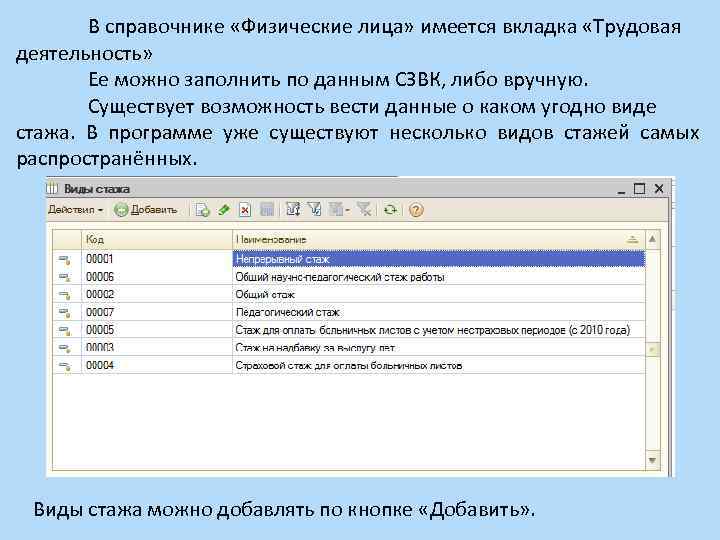Select row icon for code 00002
The height and width of the screenshot is (540, 720).
[x=65, y=295]
